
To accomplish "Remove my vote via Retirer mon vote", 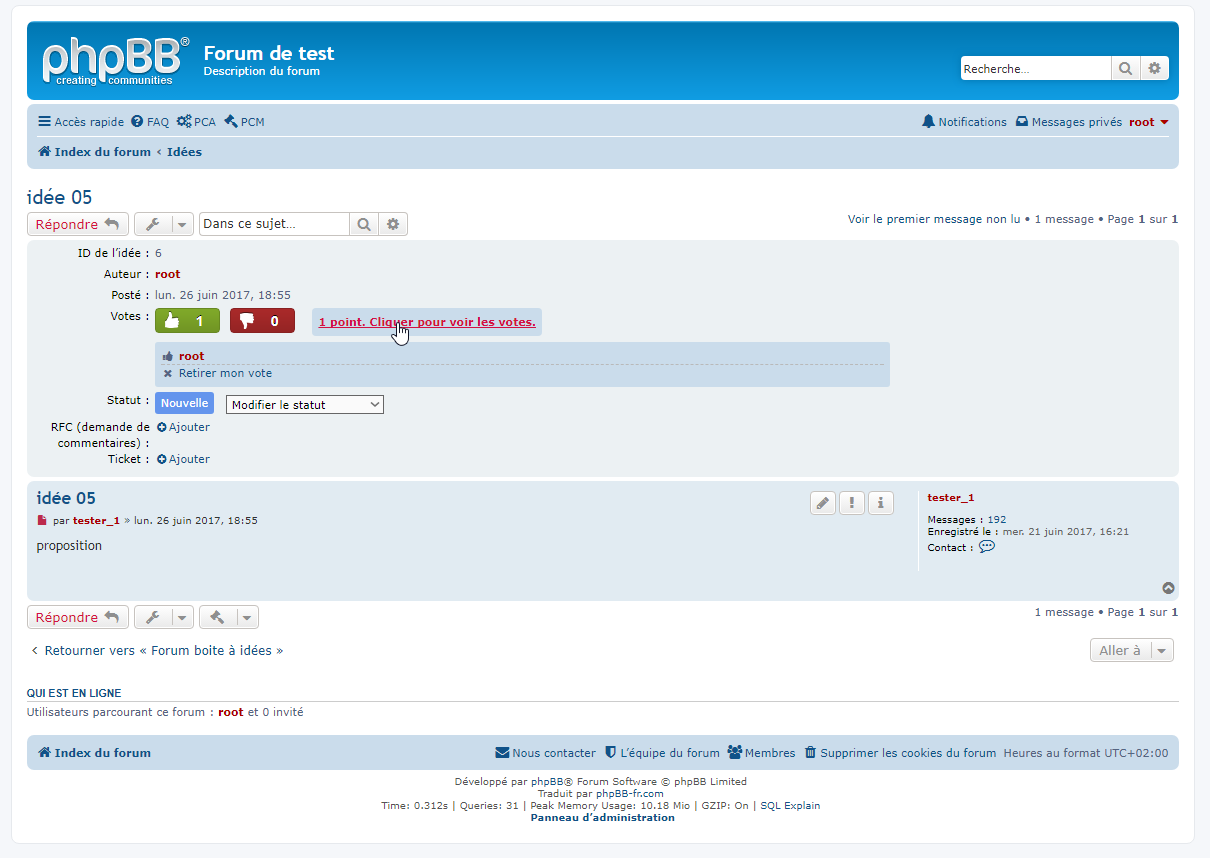I will tap(225, 373).
